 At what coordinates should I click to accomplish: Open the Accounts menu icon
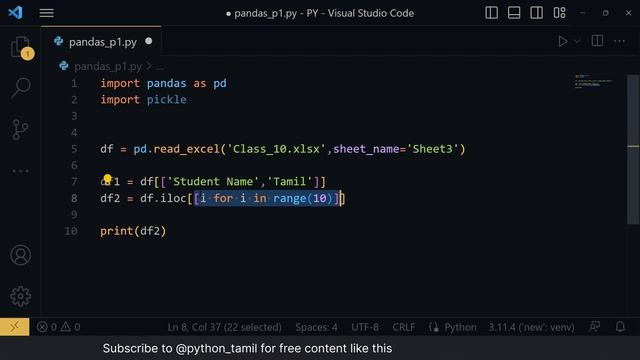[20, 255]
